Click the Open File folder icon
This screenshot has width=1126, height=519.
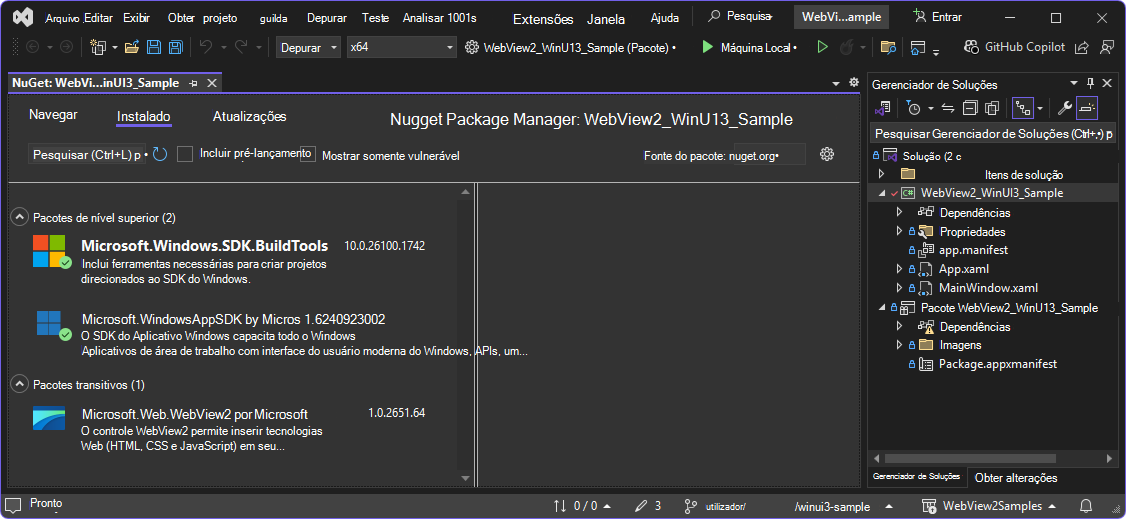tap(132, 47)
